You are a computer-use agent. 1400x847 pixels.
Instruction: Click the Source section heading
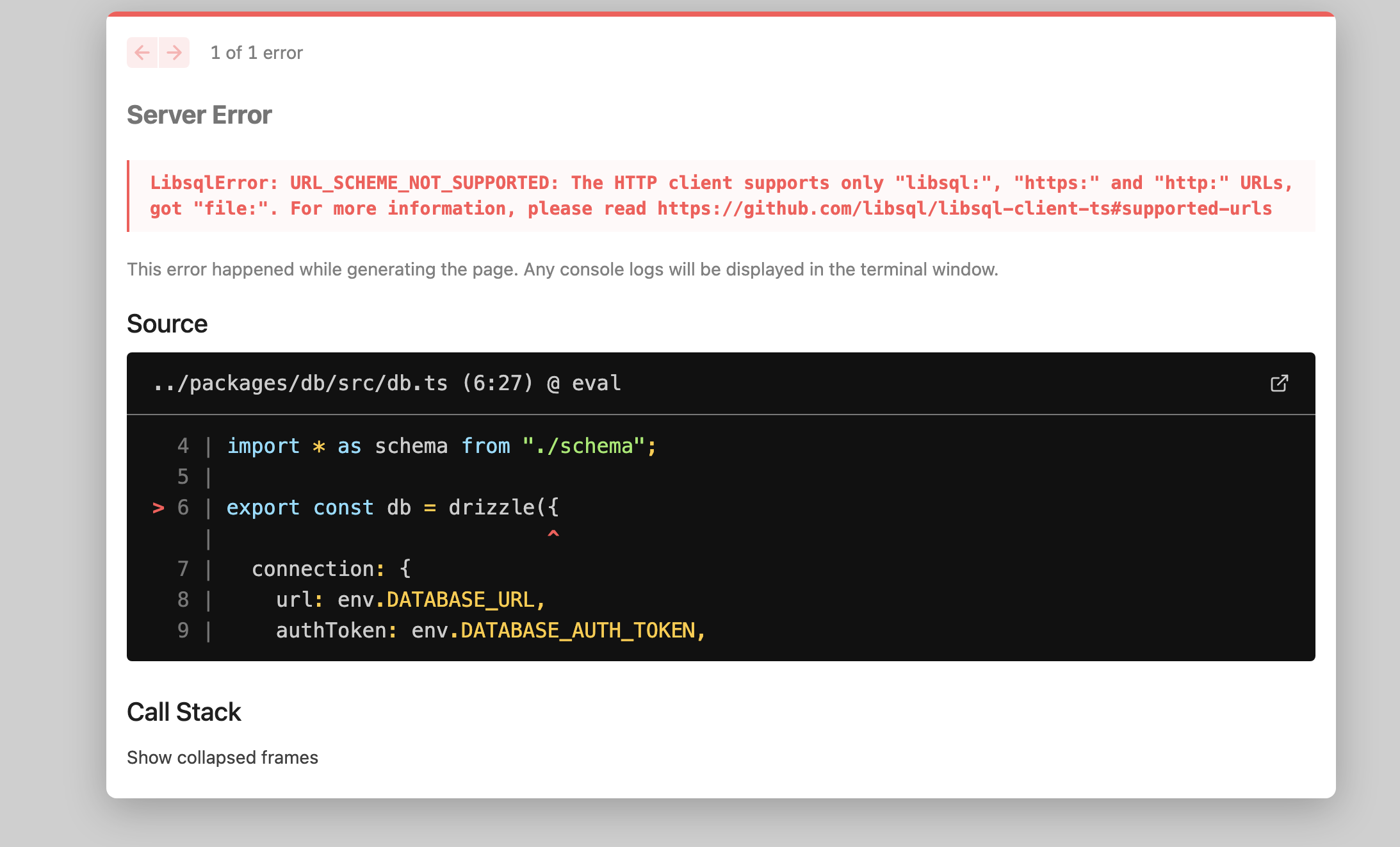click(x=167, y=324)
